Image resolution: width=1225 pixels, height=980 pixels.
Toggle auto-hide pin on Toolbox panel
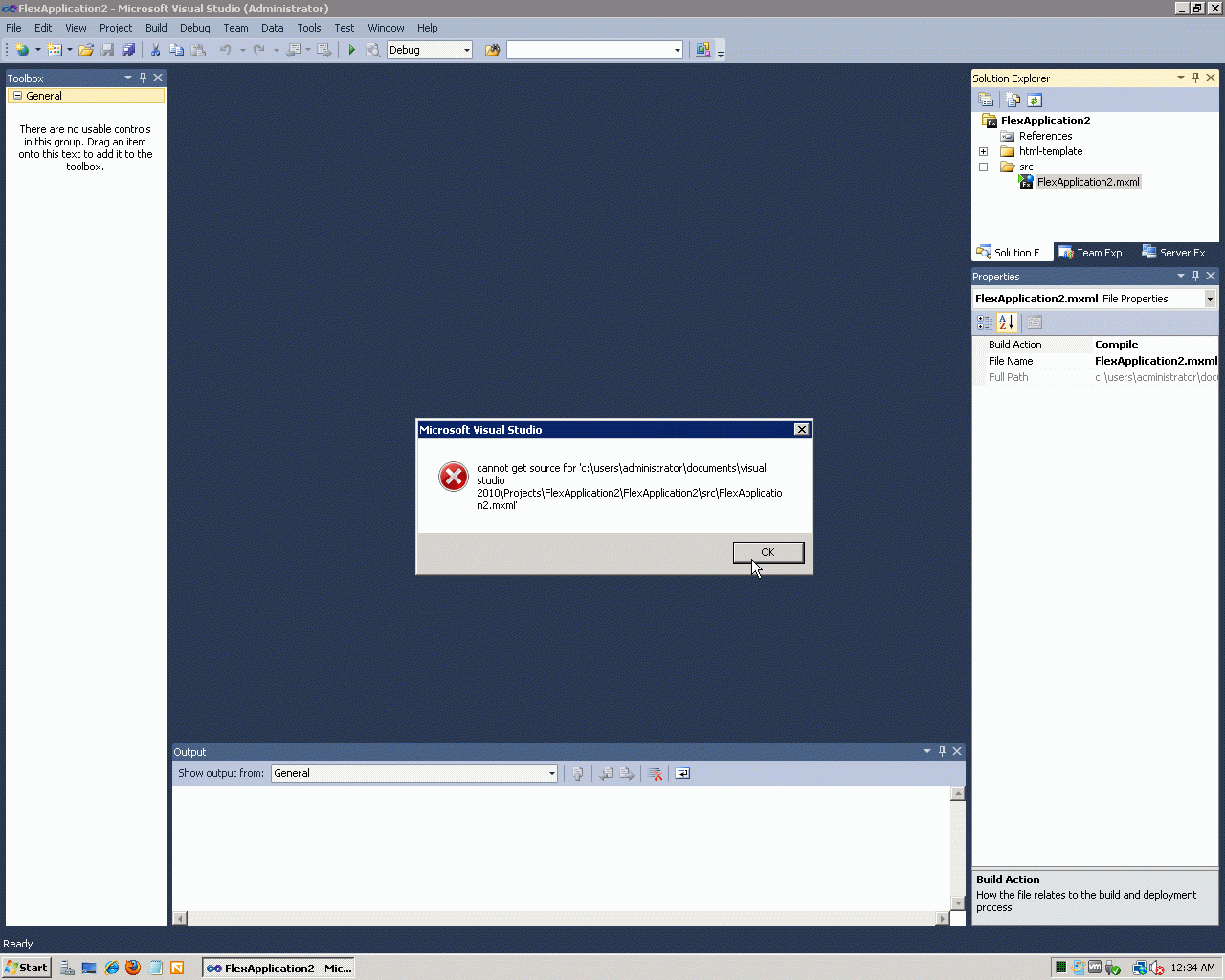point(144,78)
